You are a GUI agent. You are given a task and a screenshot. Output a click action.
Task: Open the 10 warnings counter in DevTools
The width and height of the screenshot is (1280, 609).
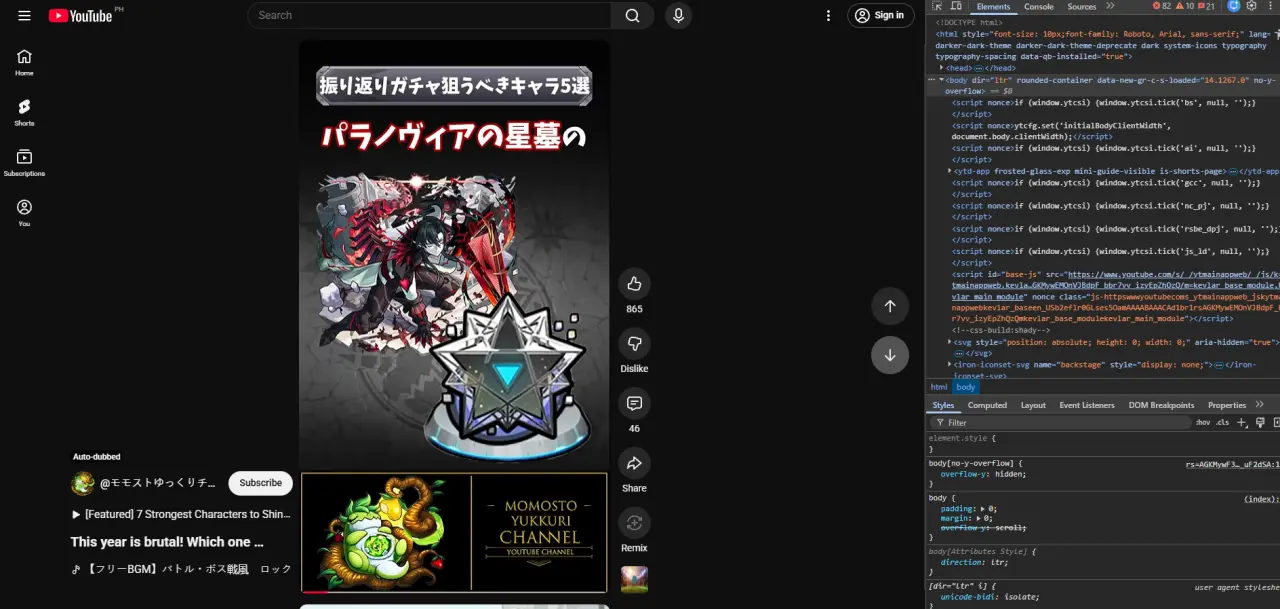(x=1185, y=6)
